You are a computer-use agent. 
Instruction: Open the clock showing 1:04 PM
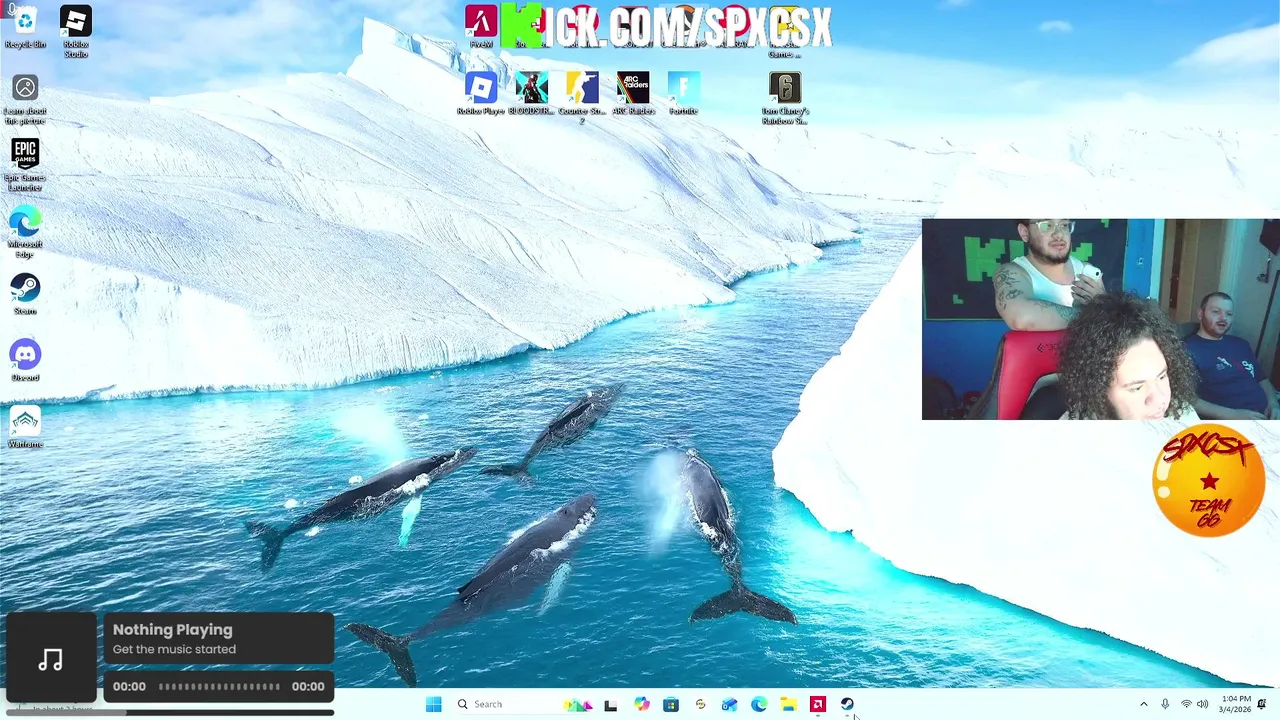tap(1236, 704)
